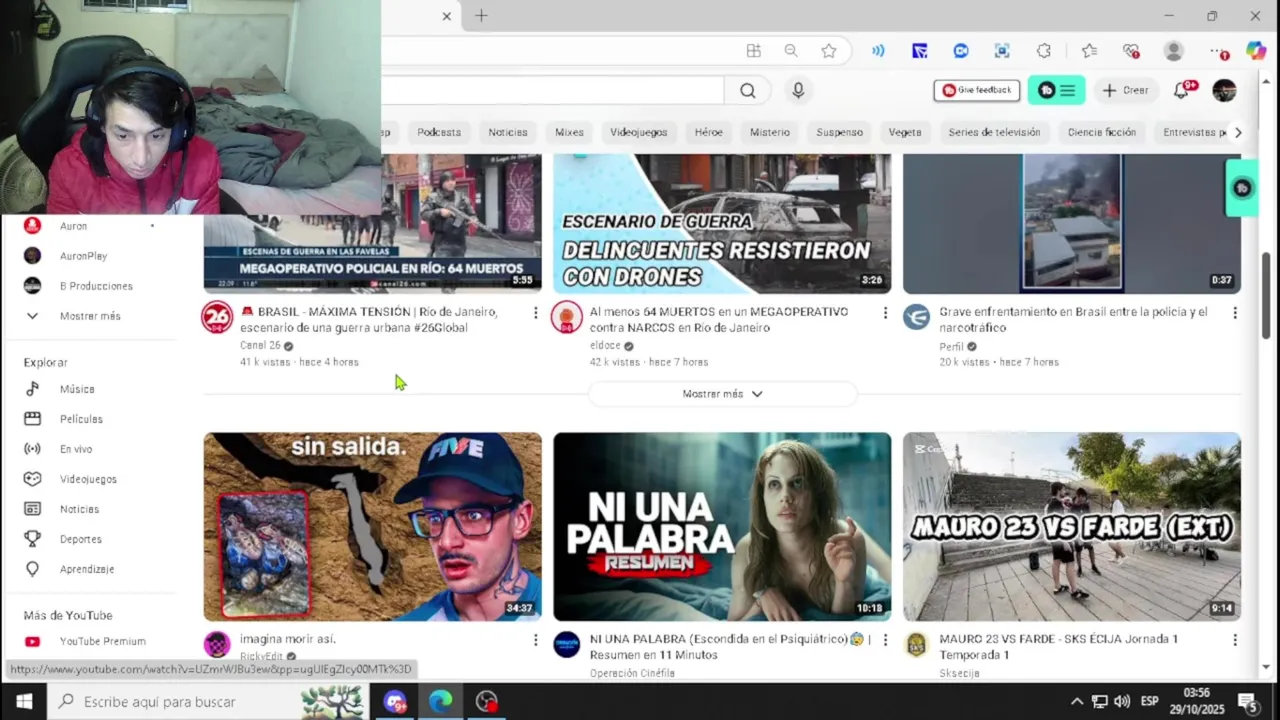Open eldoce channel avatar
This screenshot has width=1280, height=720.
[x=567, y=318]
